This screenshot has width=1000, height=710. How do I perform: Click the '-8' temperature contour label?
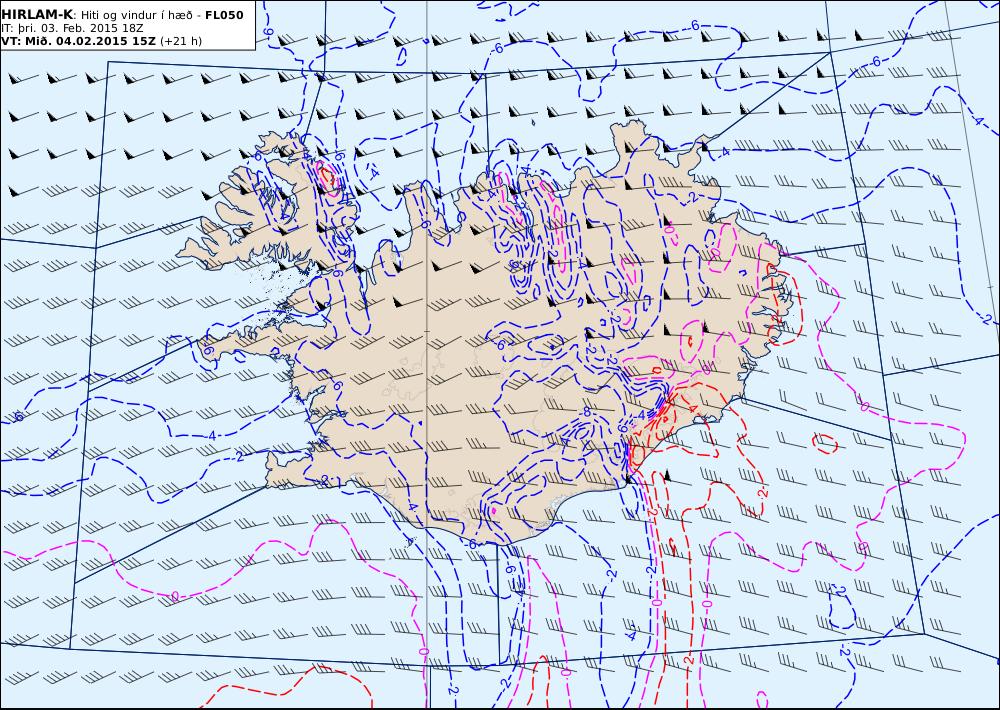[585, 412]
